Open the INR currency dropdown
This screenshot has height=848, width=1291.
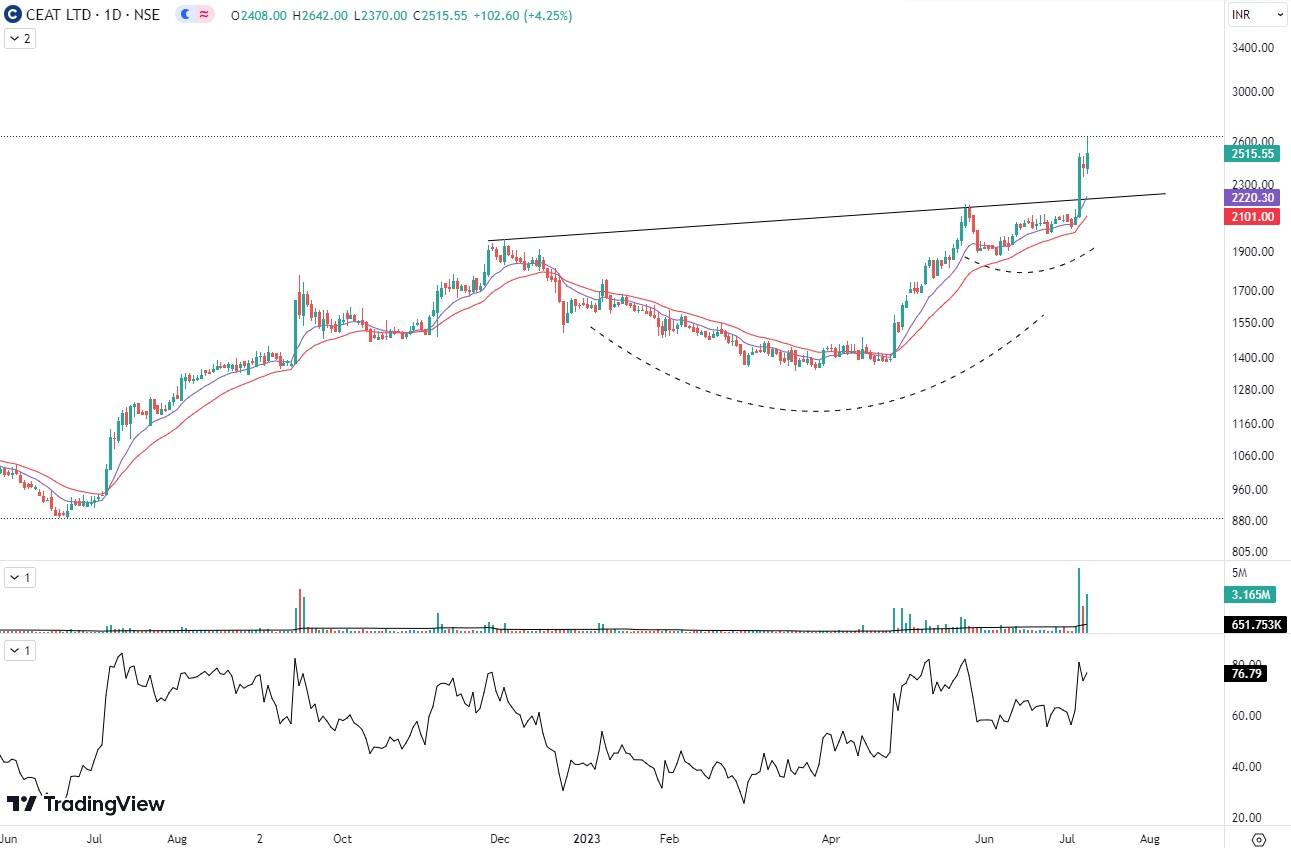(x=1257, y=14)
